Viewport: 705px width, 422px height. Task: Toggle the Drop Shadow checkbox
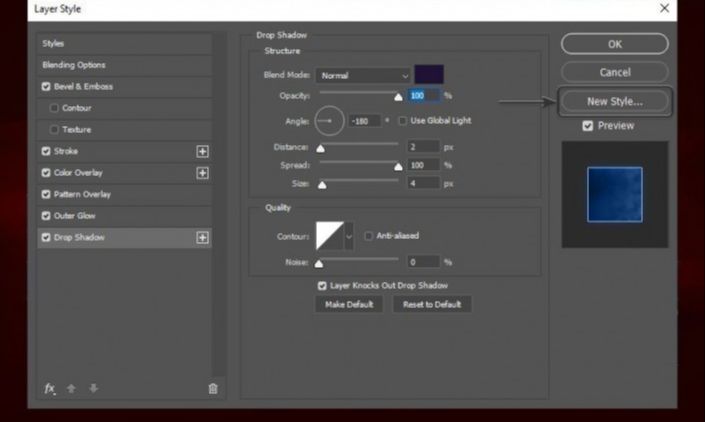pos(46,237)
